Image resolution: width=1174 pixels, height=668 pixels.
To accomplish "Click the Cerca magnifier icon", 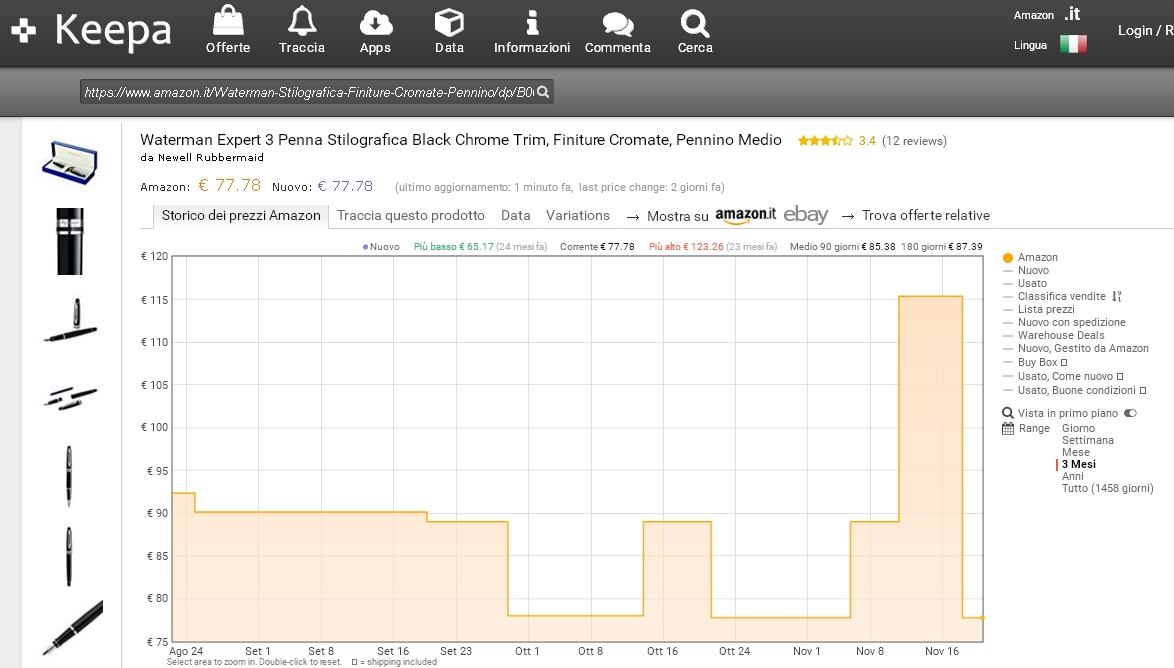I will [x=694, y=22].
